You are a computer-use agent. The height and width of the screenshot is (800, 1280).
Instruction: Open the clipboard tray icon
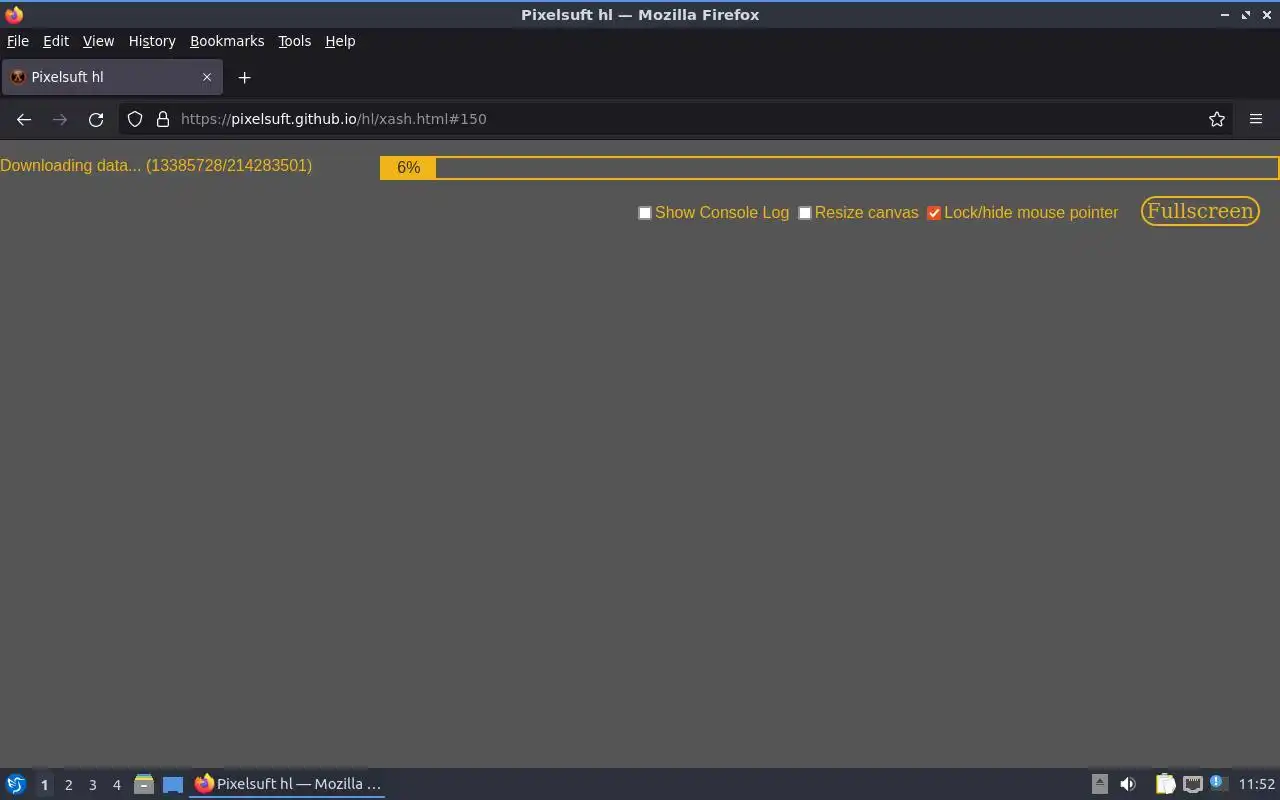click(x=1165, y=784)
